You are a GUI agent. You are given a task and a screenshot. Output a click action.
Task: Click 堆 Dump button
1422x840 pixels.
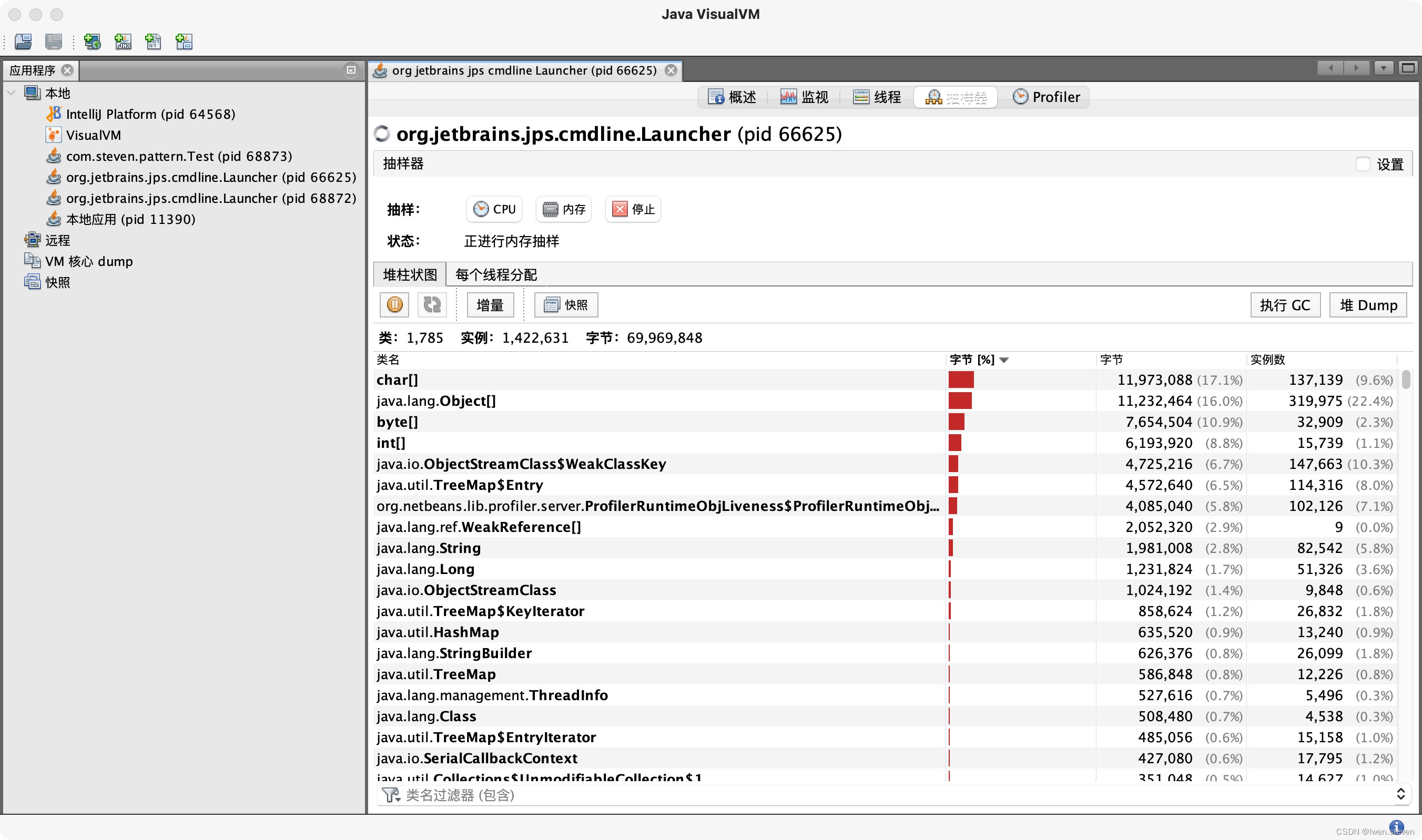[1368, 305]
